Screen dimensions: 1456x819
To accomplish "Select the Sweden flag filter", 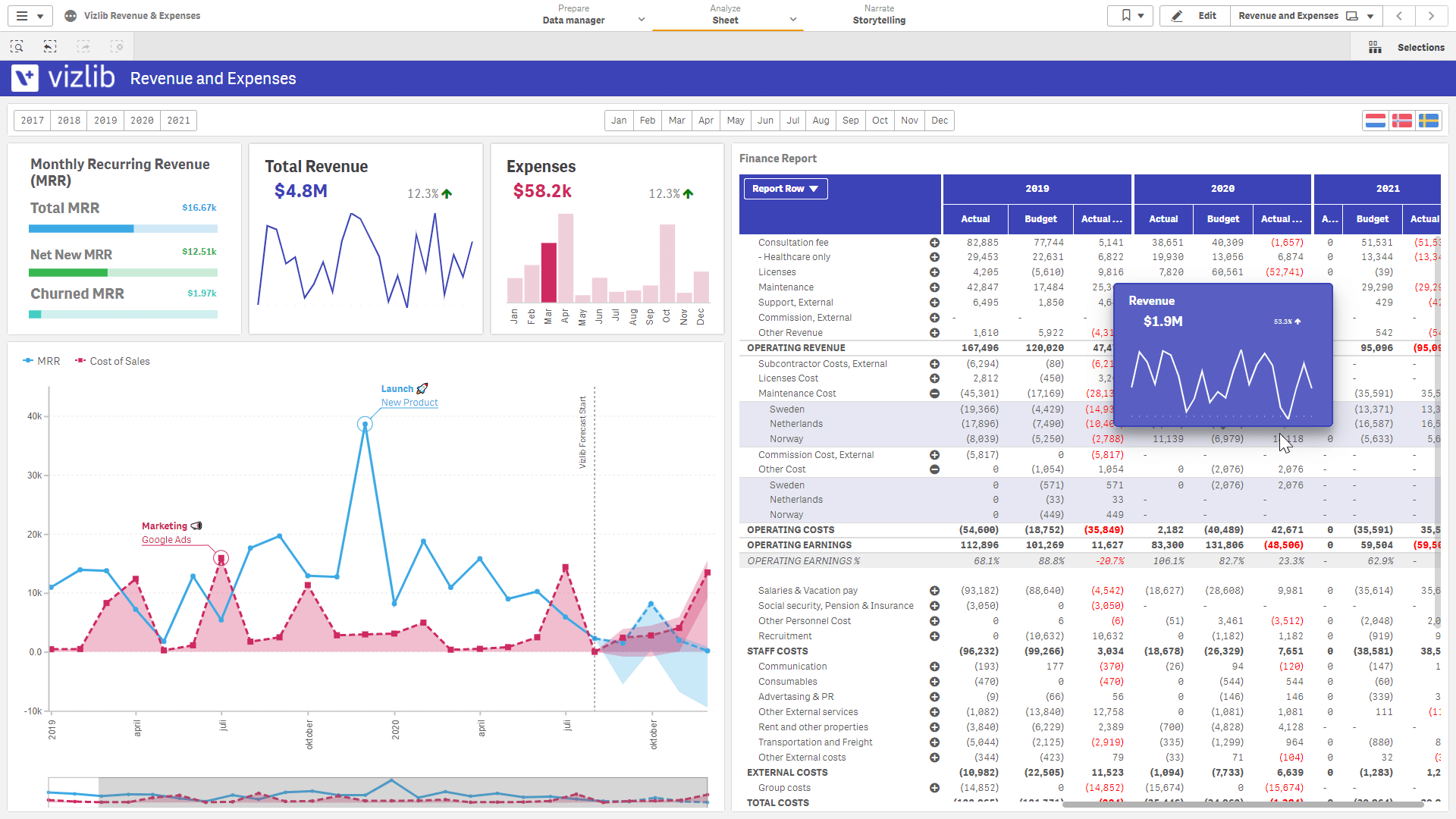I will (1429, 121).
